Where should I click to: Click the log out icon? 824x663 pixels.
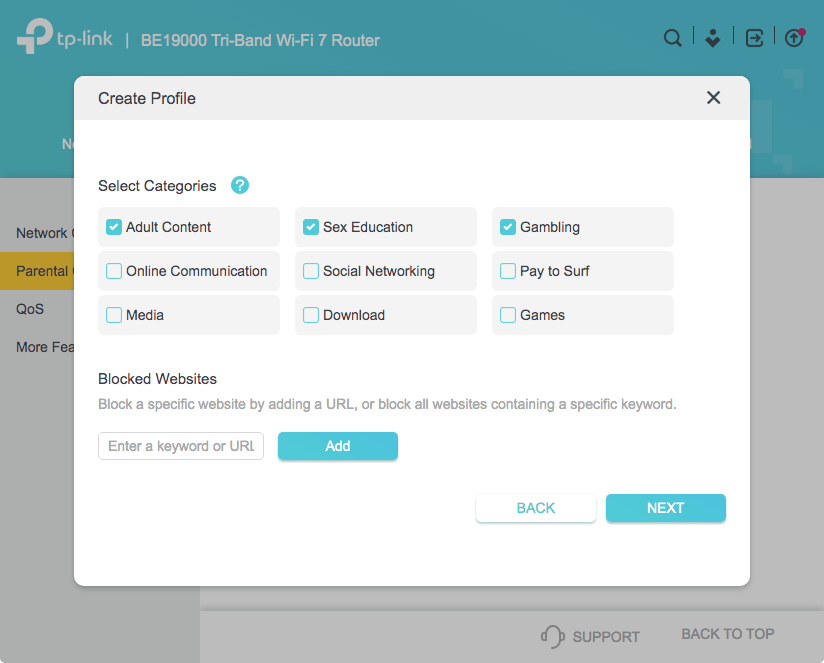753,37
